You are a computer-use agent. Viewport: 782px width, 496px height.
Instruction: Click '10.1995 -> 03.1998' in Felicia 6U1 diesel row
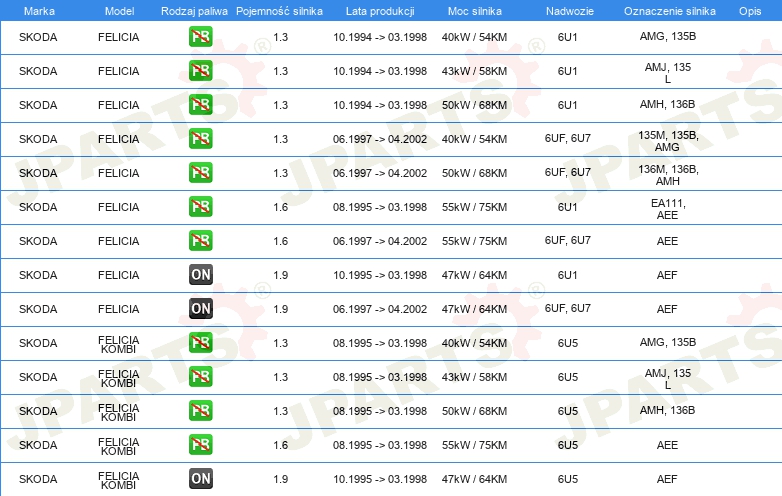[x=380, y=275]
